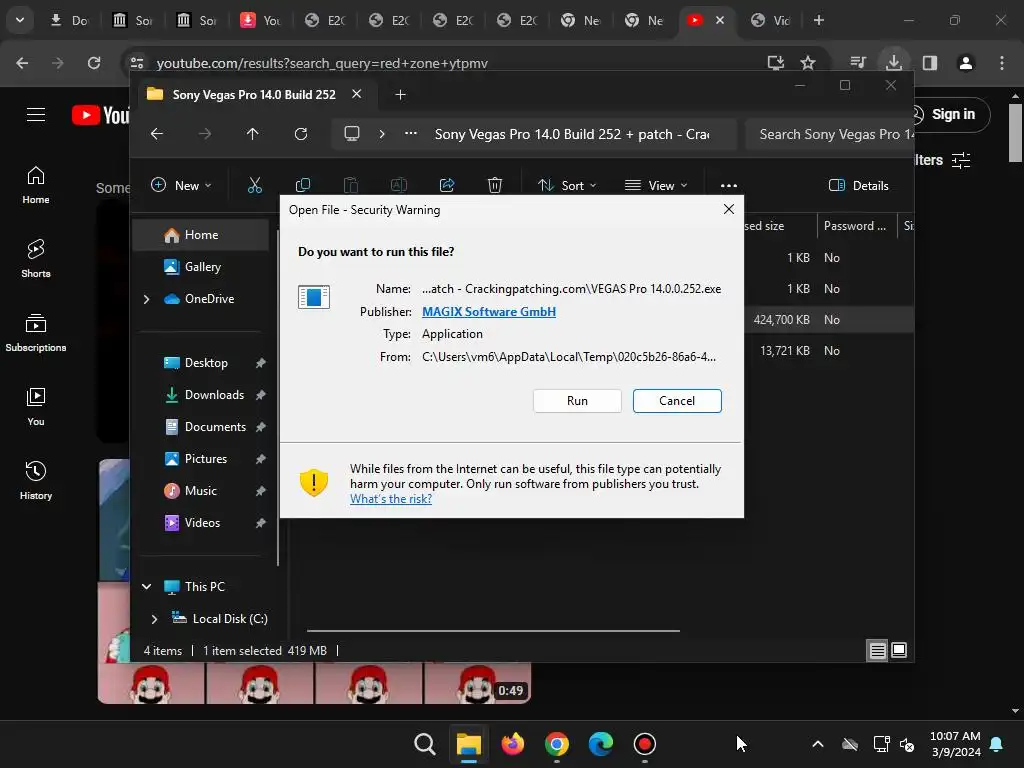The height and width of the screenshot is (768, 1024).
Task: Expand the Local Disk (C:) node
Action: point(154,619)
